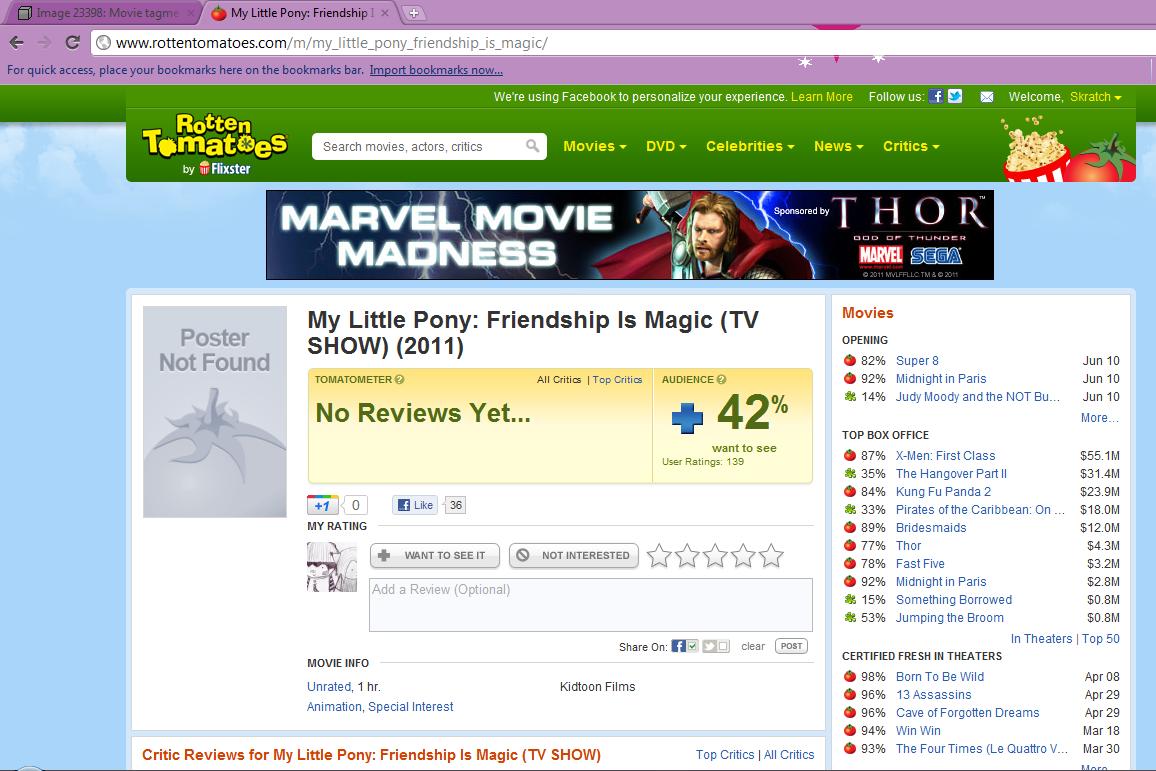Select the All Critics tomatometer filter
Screen dimensions: 1156x771
pos(559,380)
